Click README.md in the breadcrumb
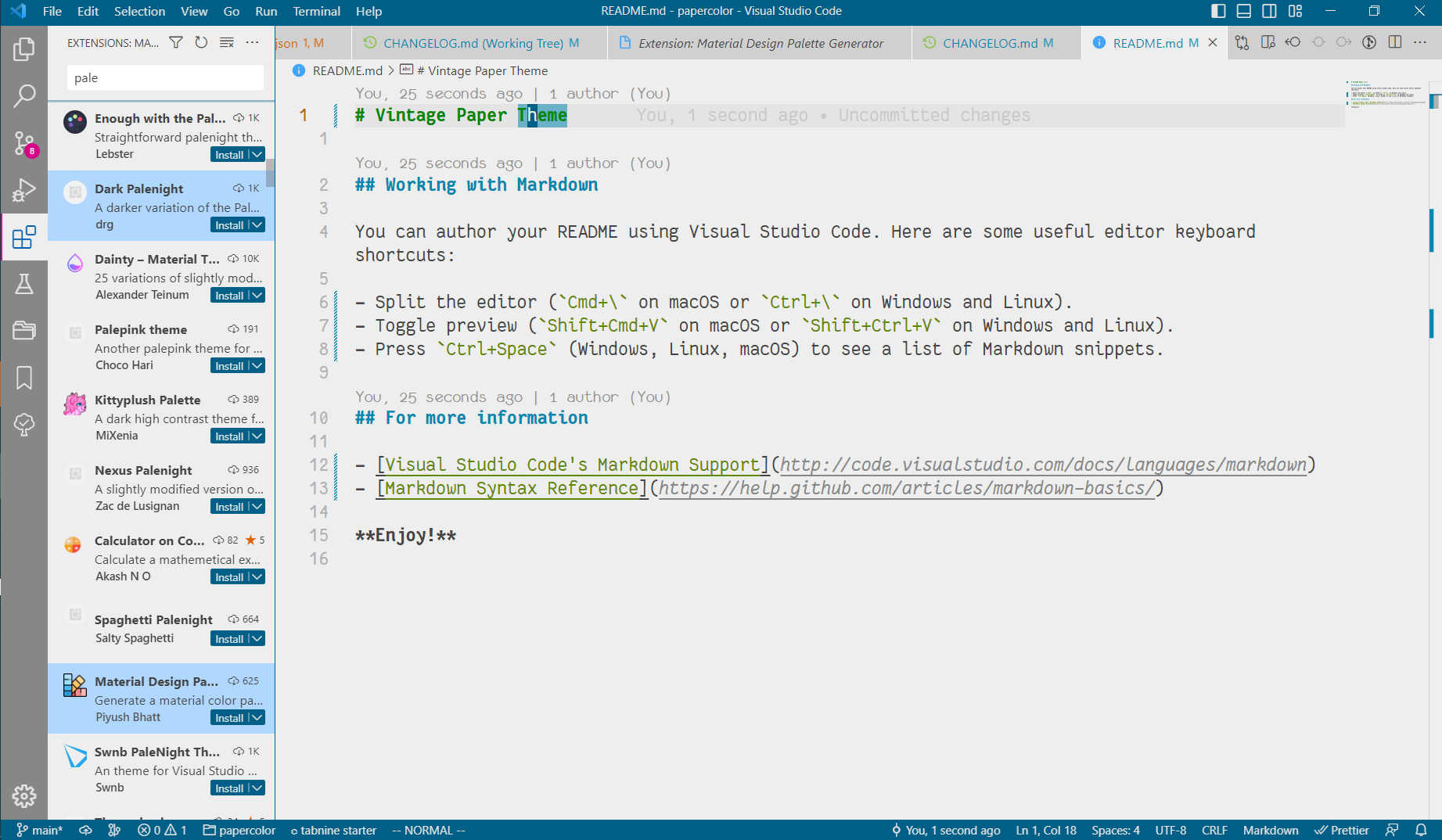The image size is (1442, 840). (347, 70)
